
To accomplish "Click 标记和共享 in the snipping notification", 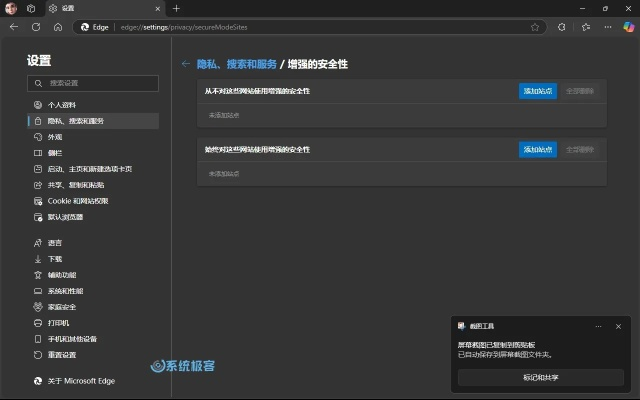I will coord(540,378).
